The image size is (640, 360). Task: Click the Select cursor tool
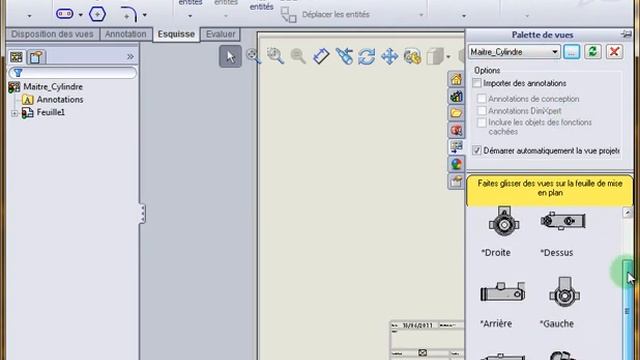click(230, 56)
